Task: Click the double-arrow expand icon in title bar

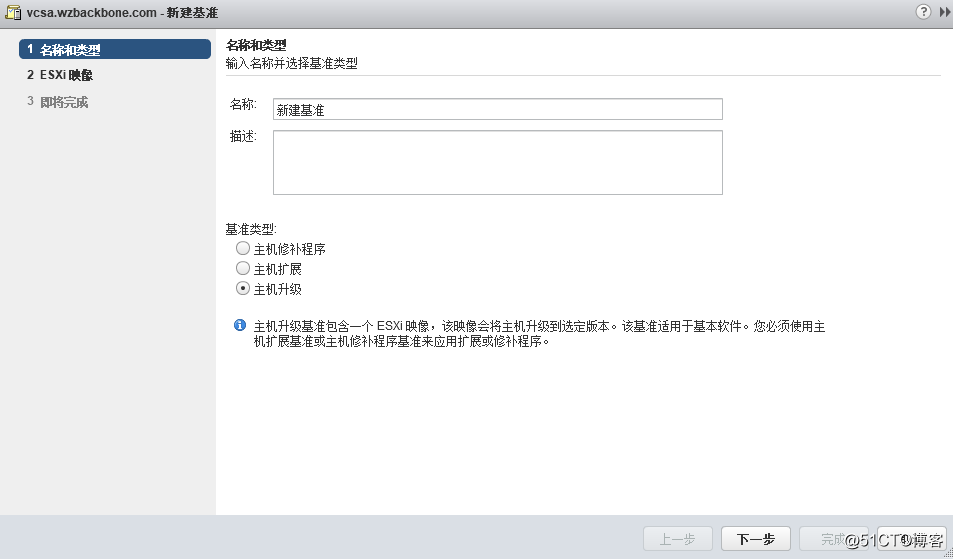Action: [945, 12]
